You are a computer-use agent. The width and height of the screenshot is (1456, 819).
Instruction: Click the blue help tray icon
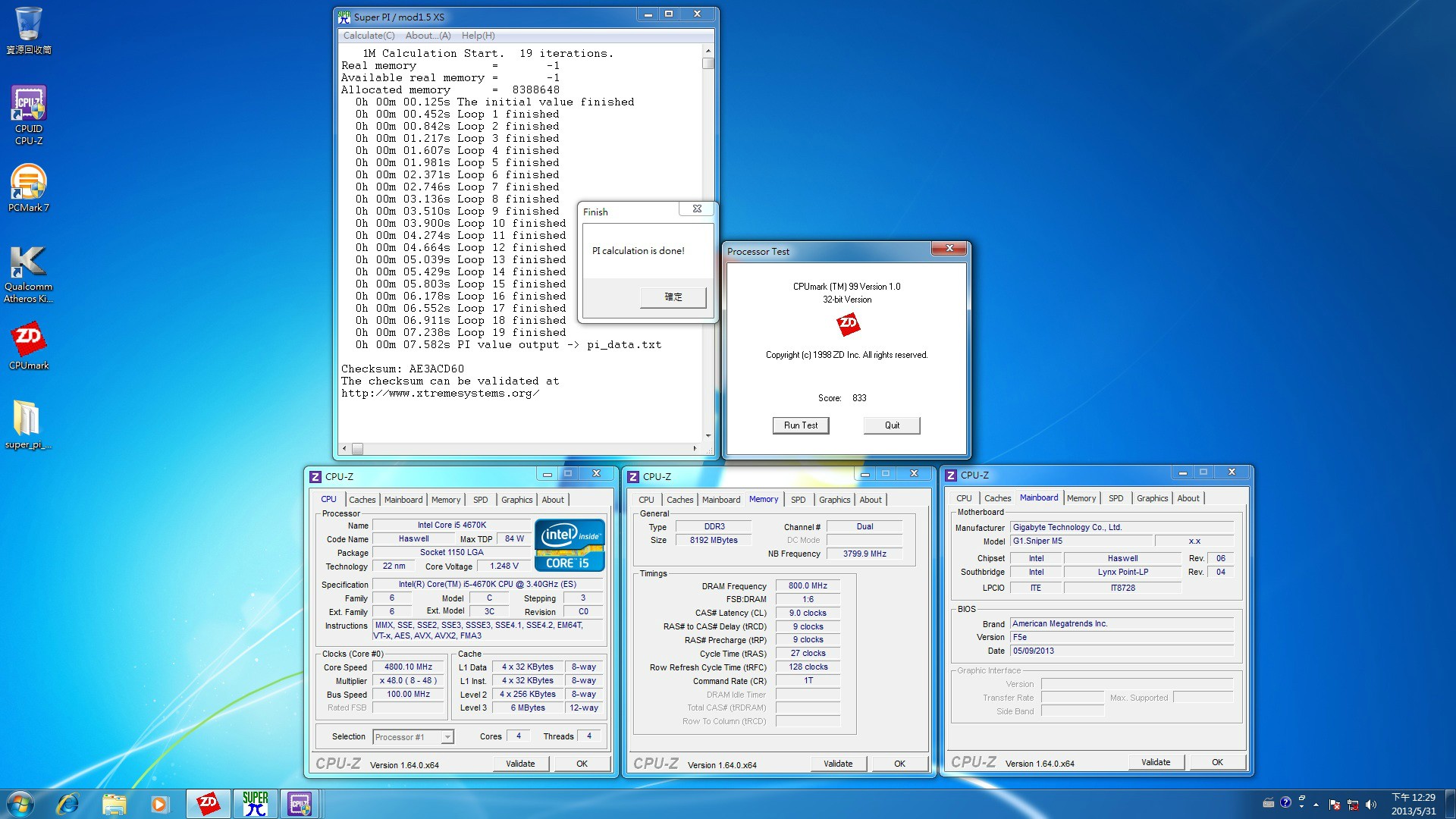(x=1285, y=802)
